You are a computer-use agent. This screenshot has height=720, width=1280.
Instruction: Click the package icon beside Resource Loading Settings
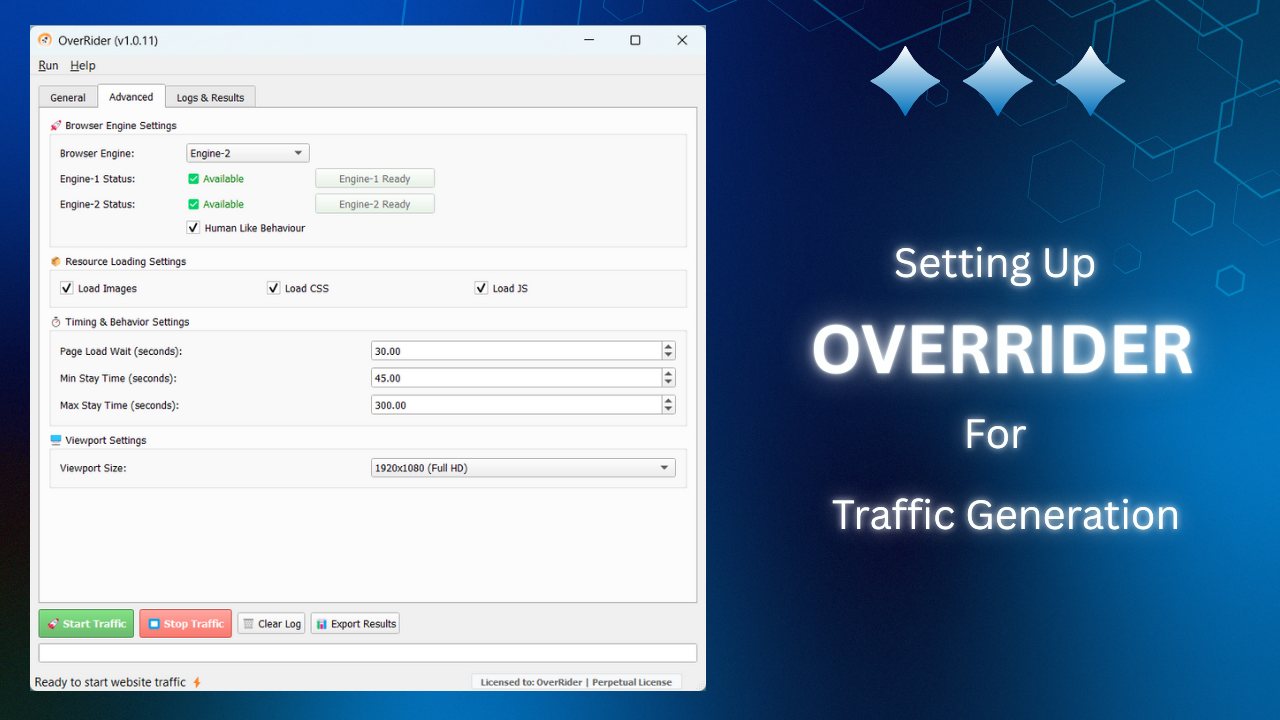click(x=56, y=262)
